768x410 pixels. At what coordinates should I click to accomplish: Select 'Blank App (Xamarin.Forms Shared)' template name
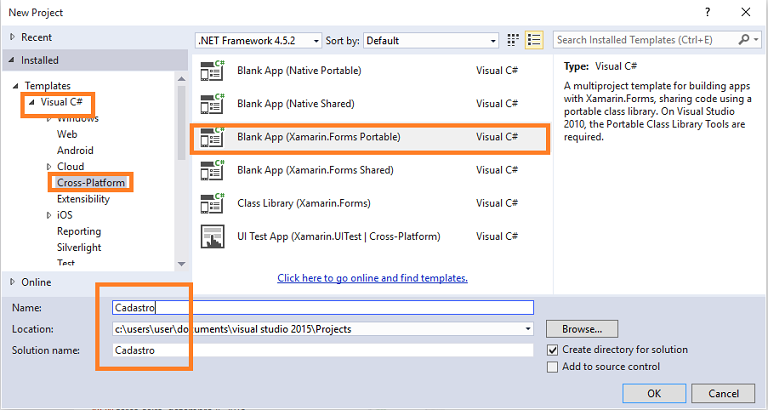pos(315,170)
